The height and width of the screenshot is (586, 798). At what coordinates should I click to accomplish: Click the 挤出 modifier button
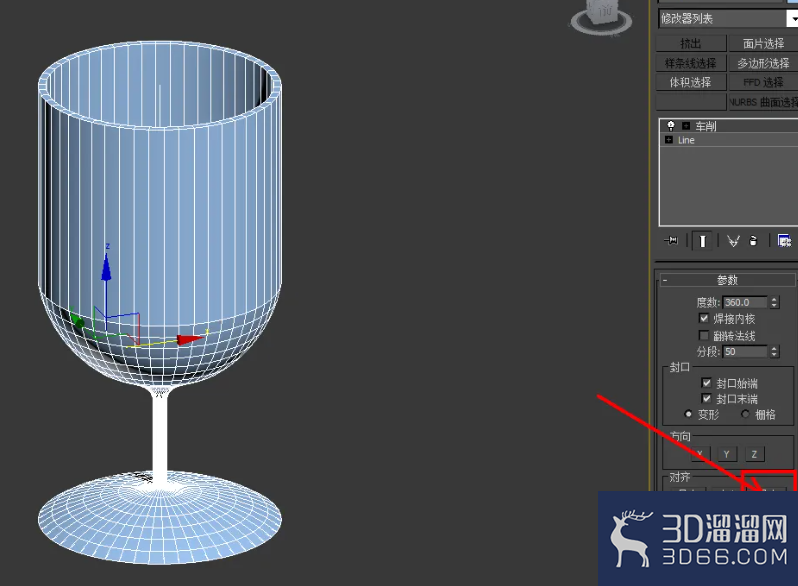[x=691, y=44]
